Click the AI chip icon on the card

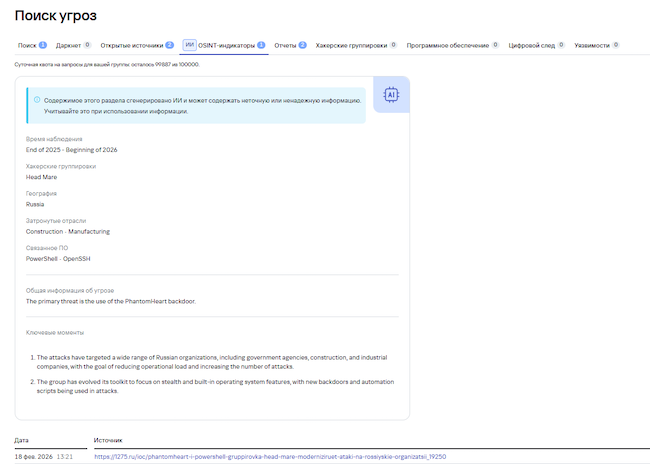pyautogui.click(x=391, y=95)
